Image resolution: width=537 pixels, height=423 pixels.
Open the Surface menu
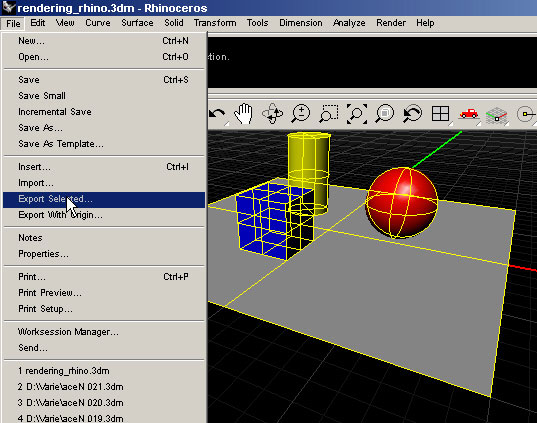[137, 23]
